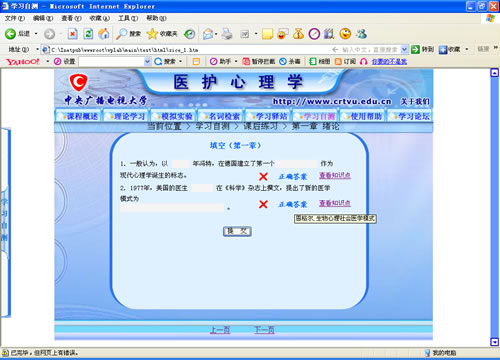Open Favorites star icon in toolbar

point(152,34)
